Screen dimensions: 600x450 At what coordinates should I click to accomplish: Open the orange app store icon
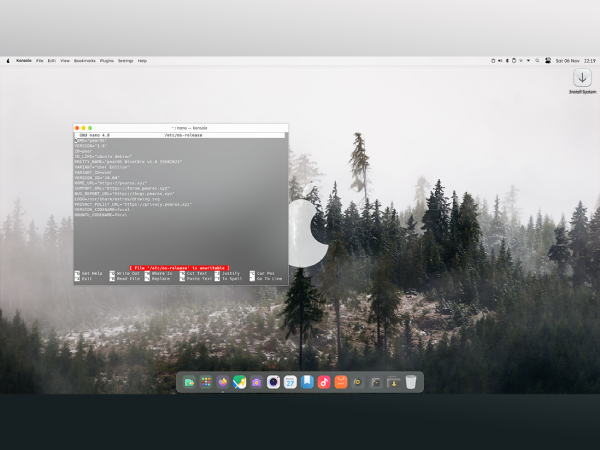click(341, 382)
